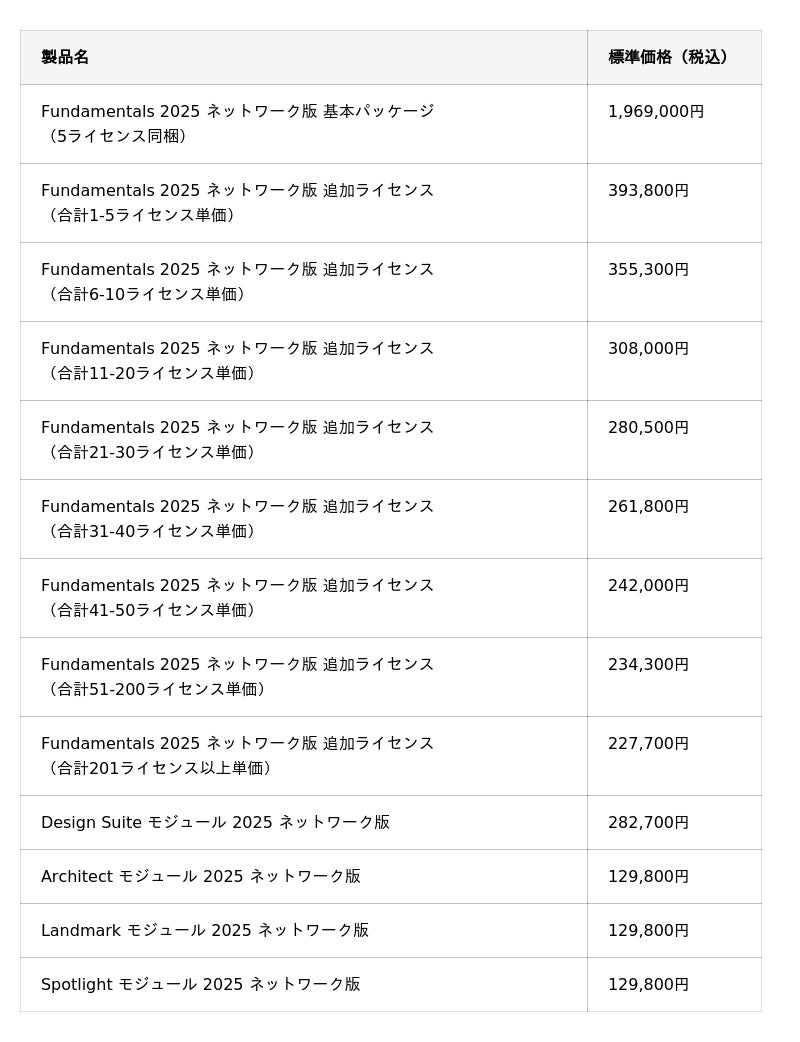
Task: Select the 合計6-10ライセンス単価 product row
Action: pos(237,281)
